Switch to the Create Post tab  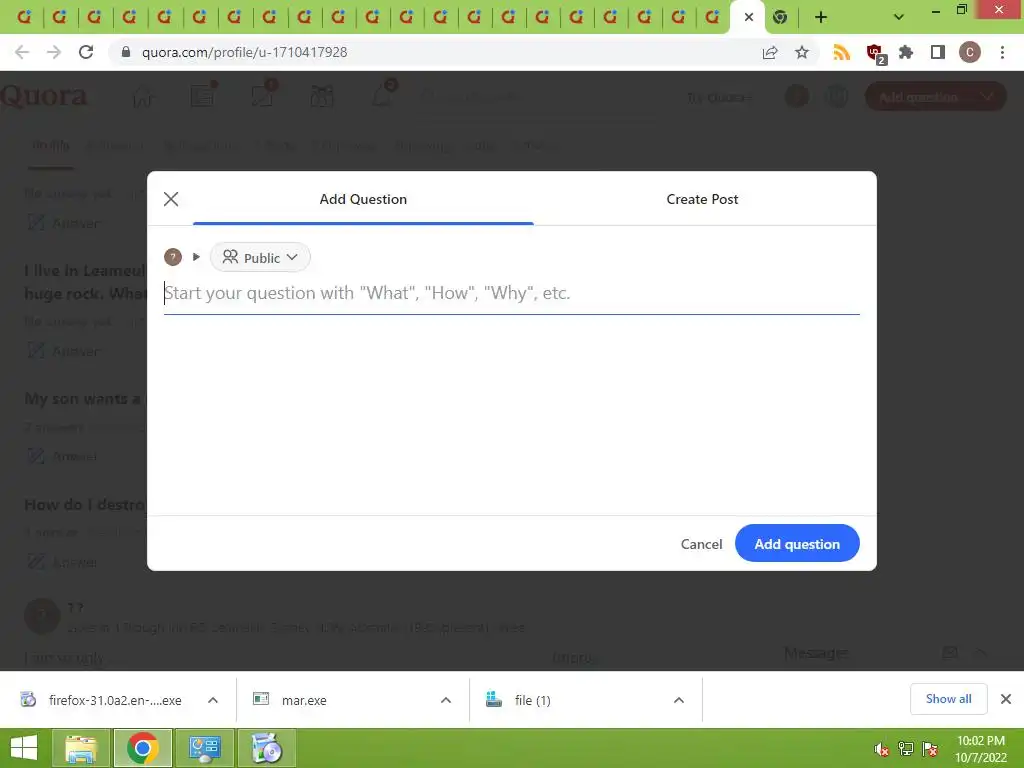[x=702, y=199]
